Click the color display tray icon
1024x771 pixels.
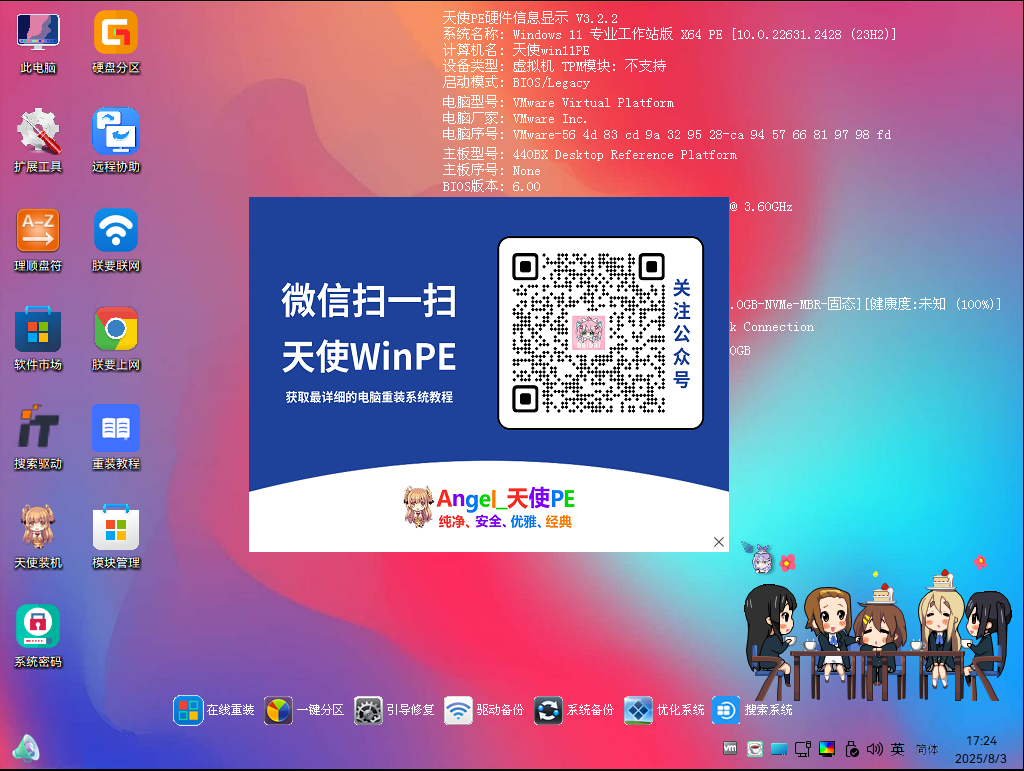827,749
